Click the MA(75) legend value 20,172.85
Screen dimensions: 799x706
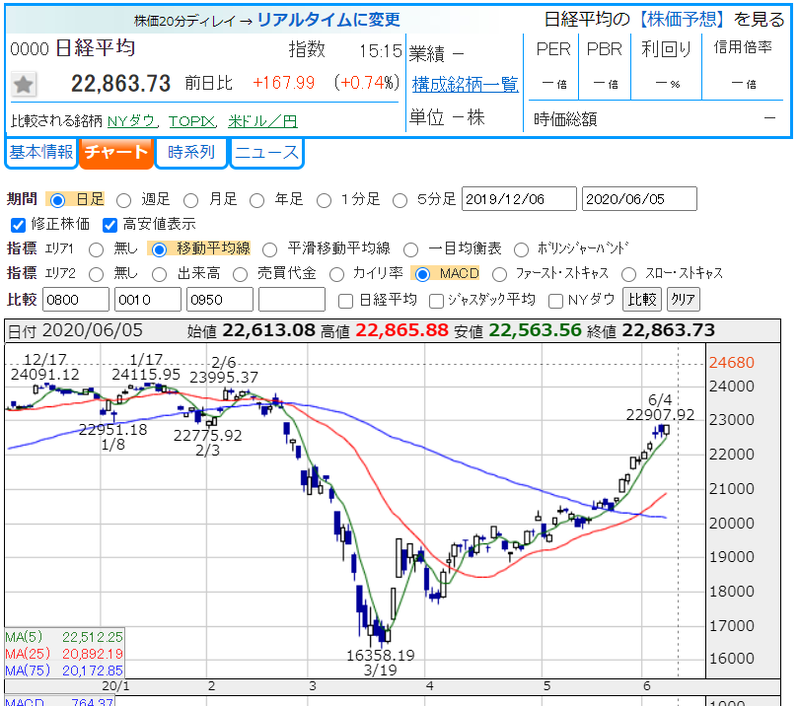coord(92,671)
